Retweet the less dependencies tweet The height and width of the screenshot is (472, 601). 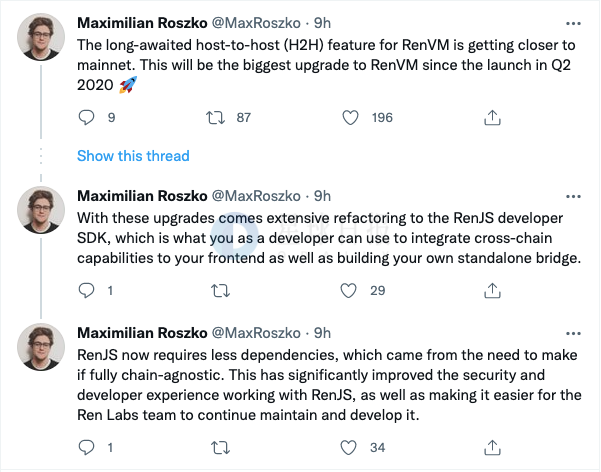(x=213, y=447)
